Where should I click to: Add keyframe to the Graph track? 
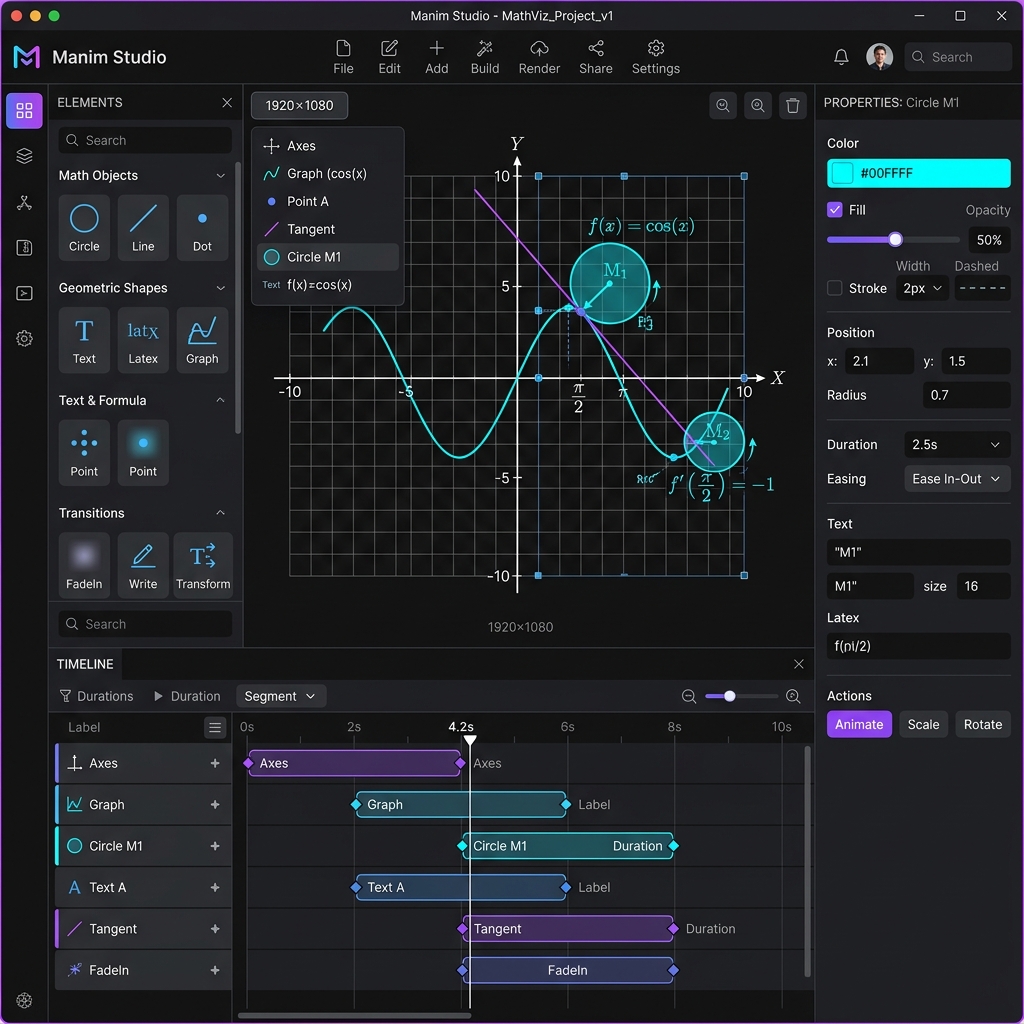coord(215,805)
